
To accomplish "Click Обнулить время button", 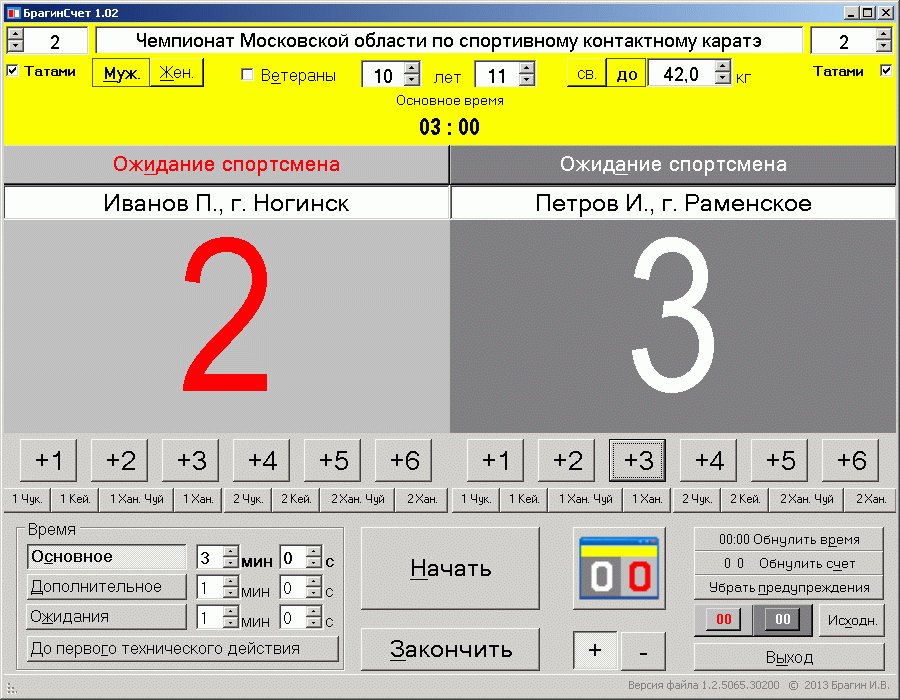I will pos(789,539).
